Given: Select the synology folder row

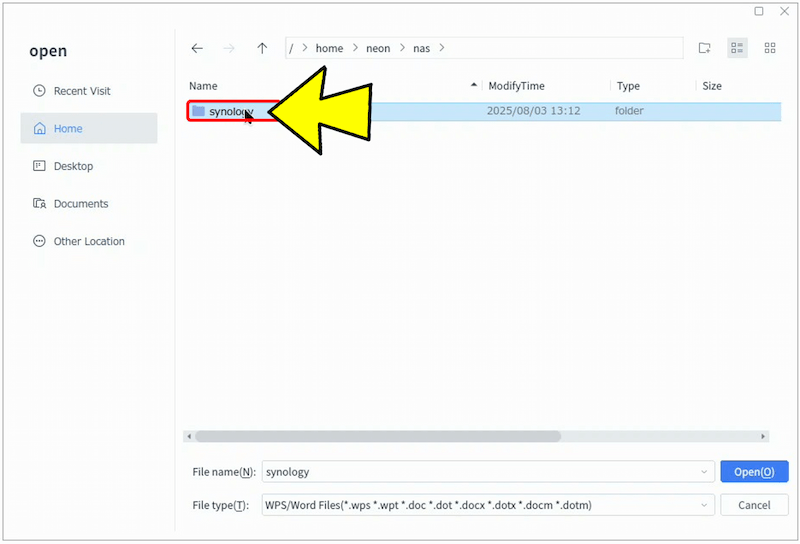Looking at the screenshot, I should [484, 111].
